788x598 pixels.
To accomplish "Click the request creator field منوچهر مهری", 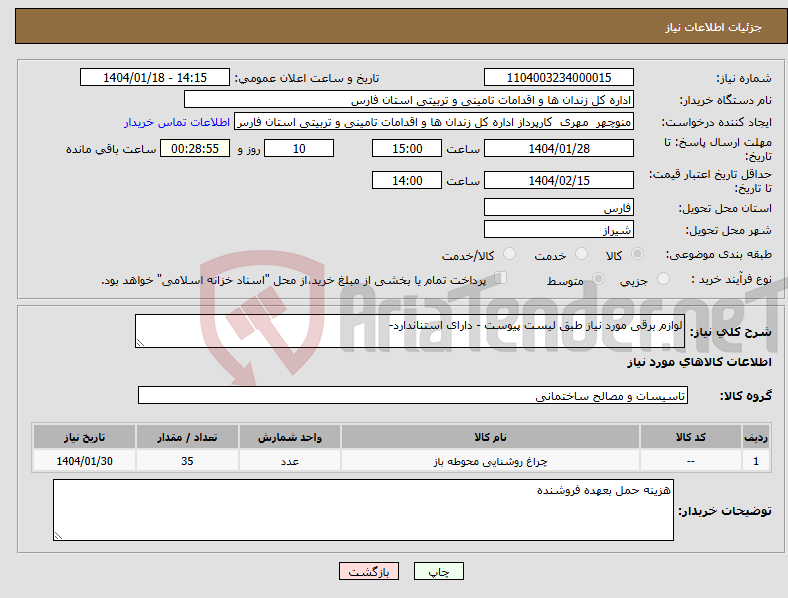I will (x=434, y=122).
